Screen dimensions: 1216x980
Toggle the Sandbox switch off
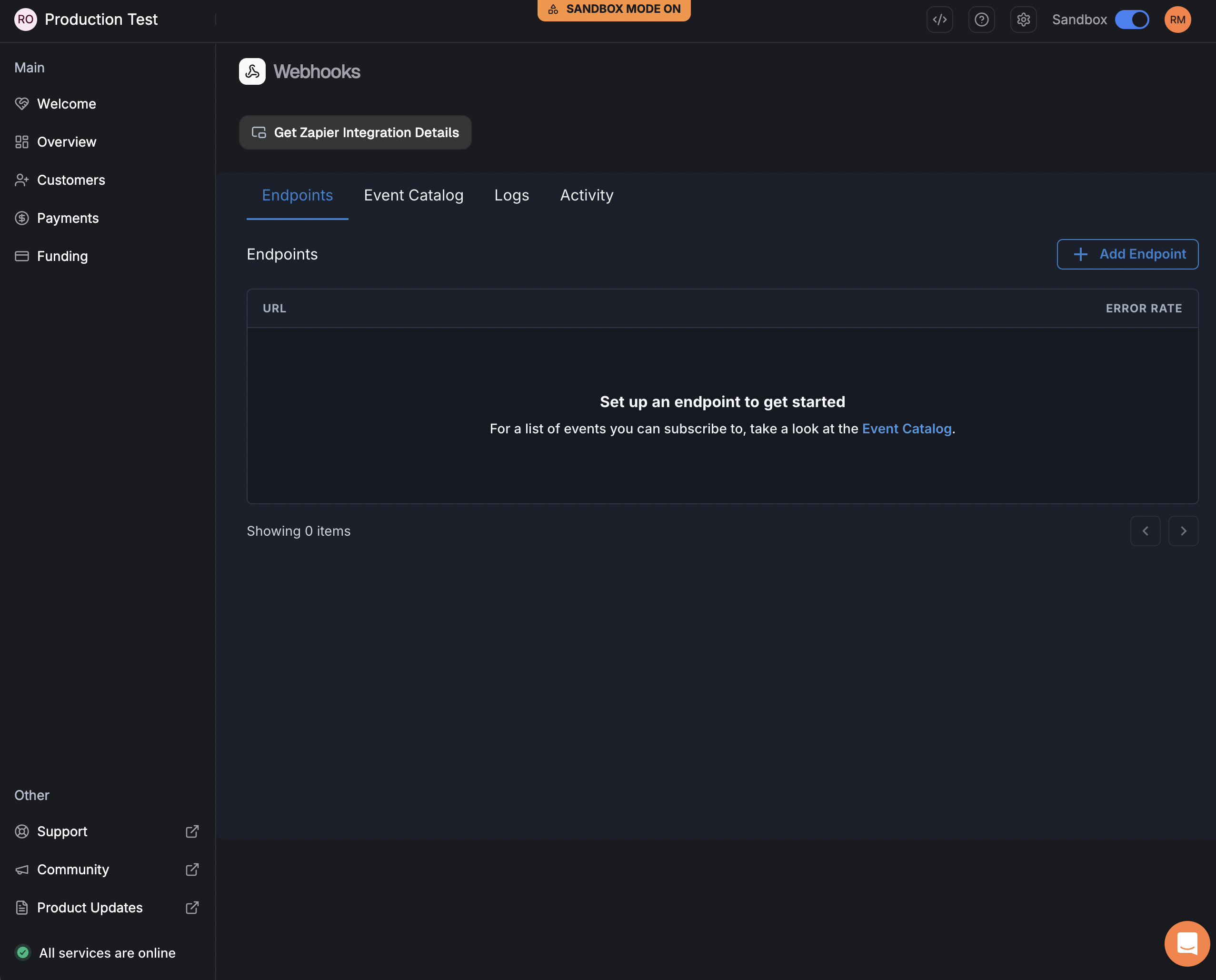coord(1131,20)
